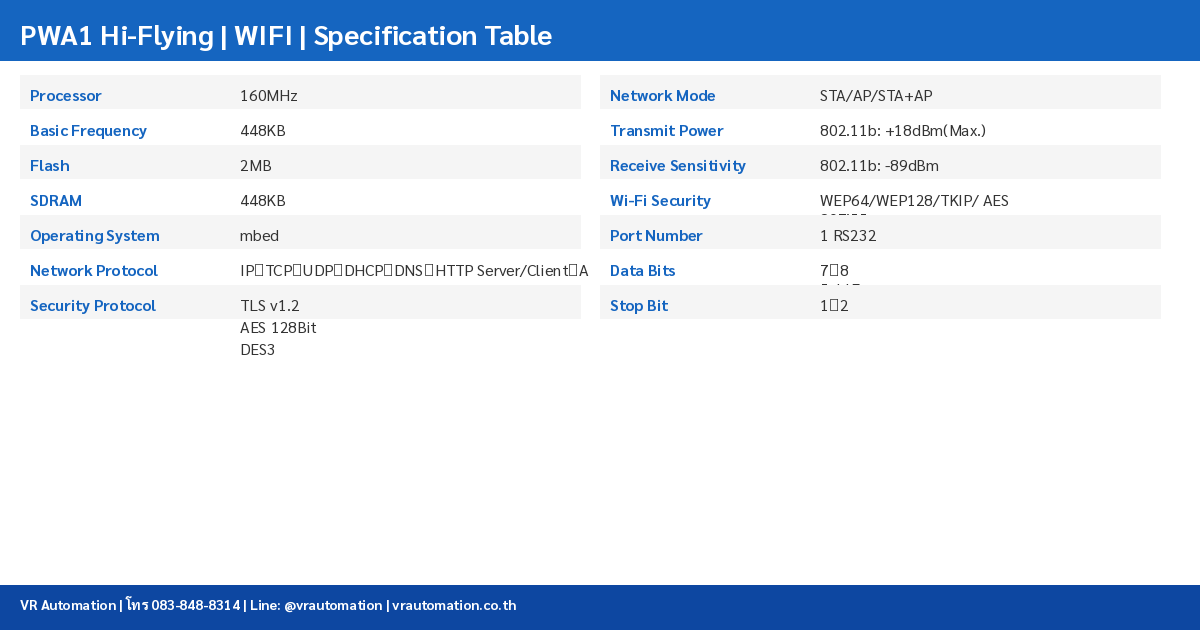Click the page title PWA1 Hi-Flying heading
The width and height of the screenshot is (1200, 630).
286,36
